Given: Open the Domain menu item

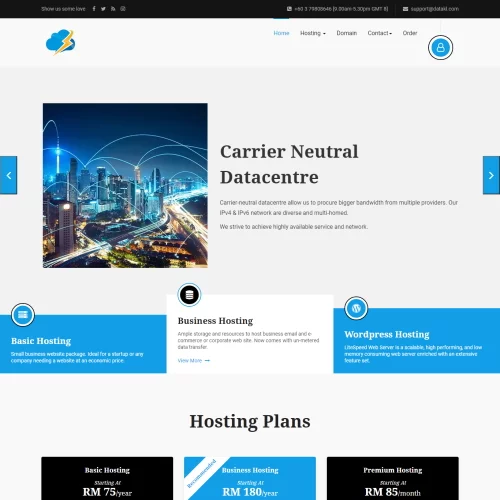Looking at the screenshot, I should [347, 33].
